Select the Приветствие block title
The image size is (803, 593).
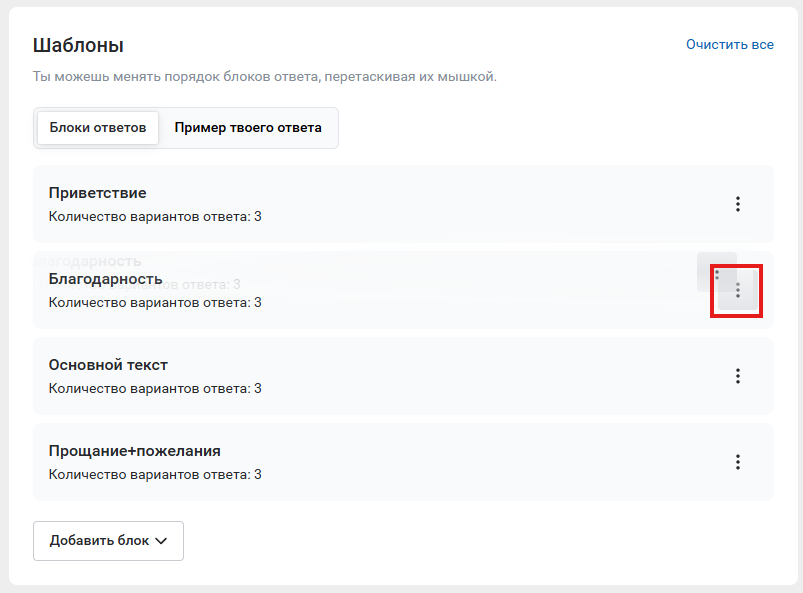tap(98, 193)
